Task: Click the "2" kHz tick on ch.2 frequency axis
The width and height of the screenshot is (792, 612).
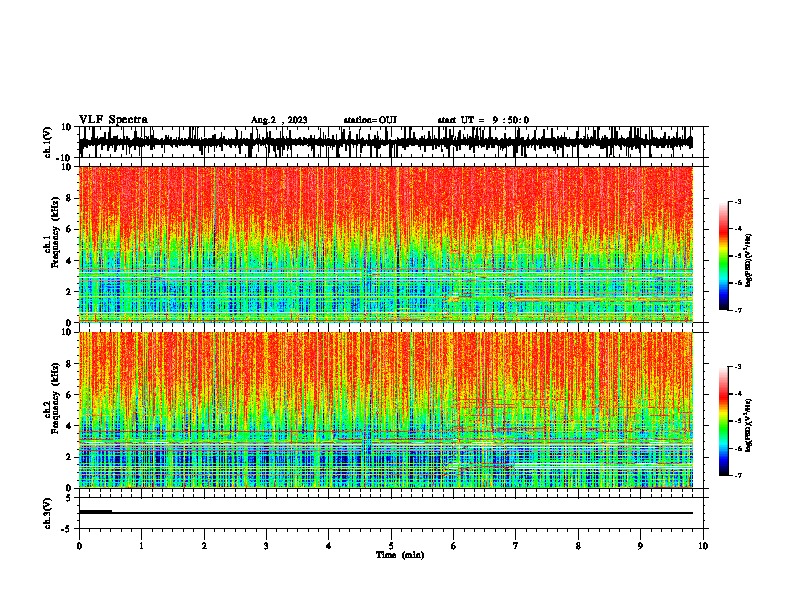Action: [69, 457]
